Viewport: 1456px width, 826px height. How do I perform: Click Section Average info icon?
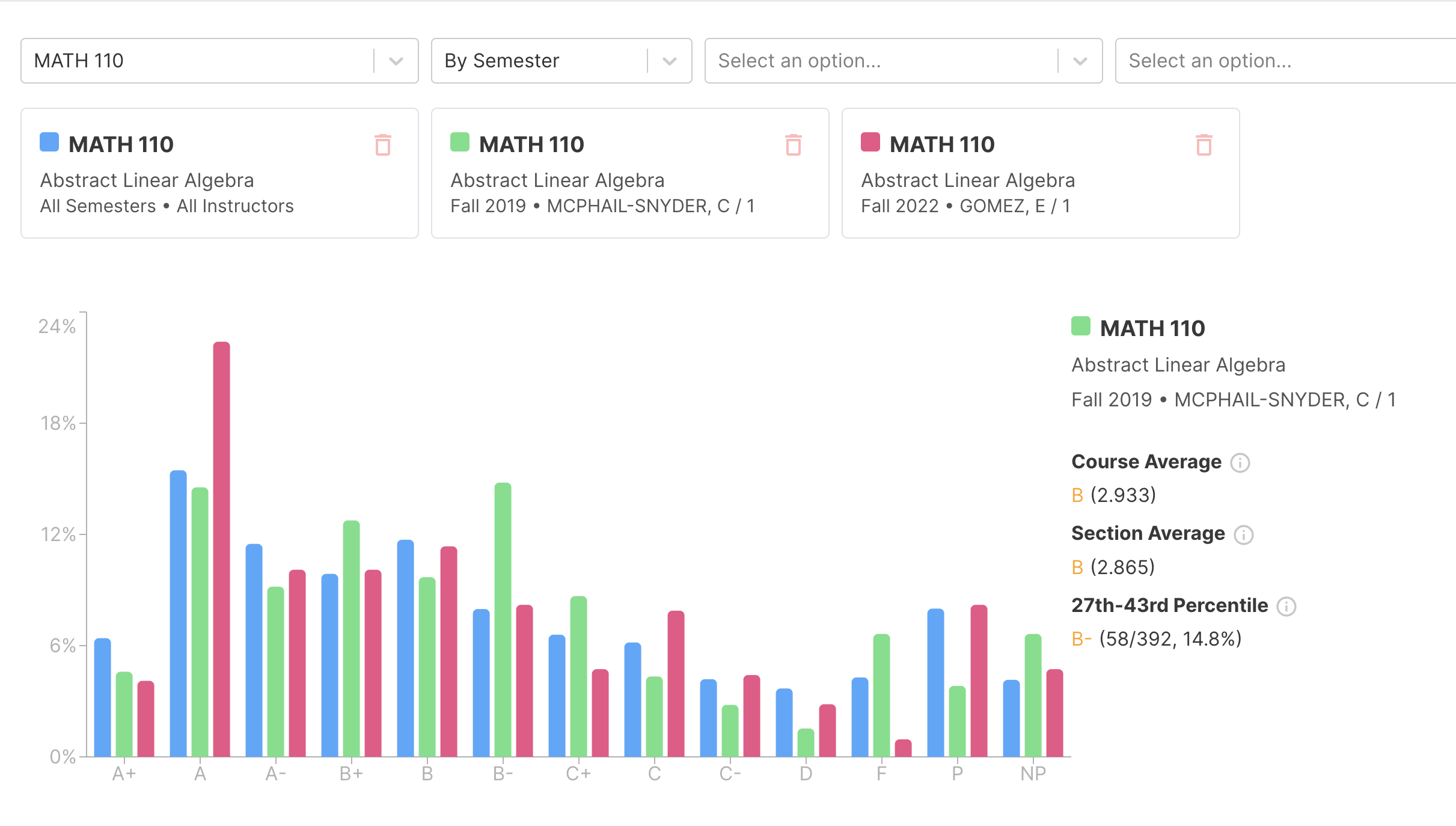tap(1244, 534)
